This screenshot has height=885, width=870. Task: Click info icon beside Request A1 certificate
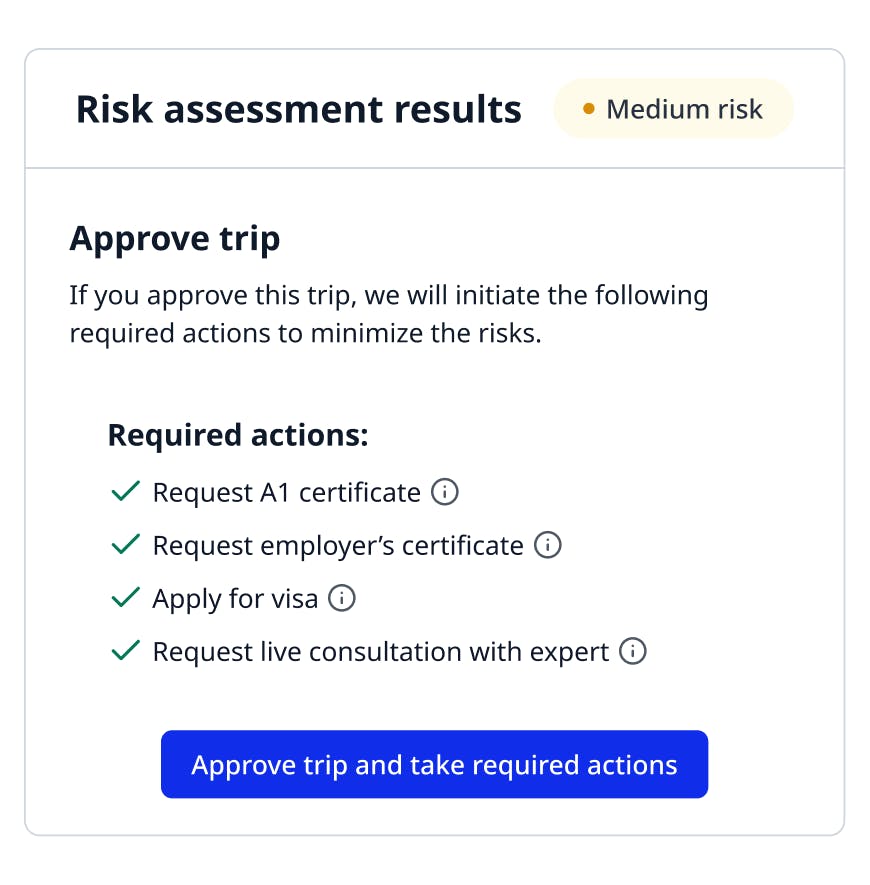445,492
